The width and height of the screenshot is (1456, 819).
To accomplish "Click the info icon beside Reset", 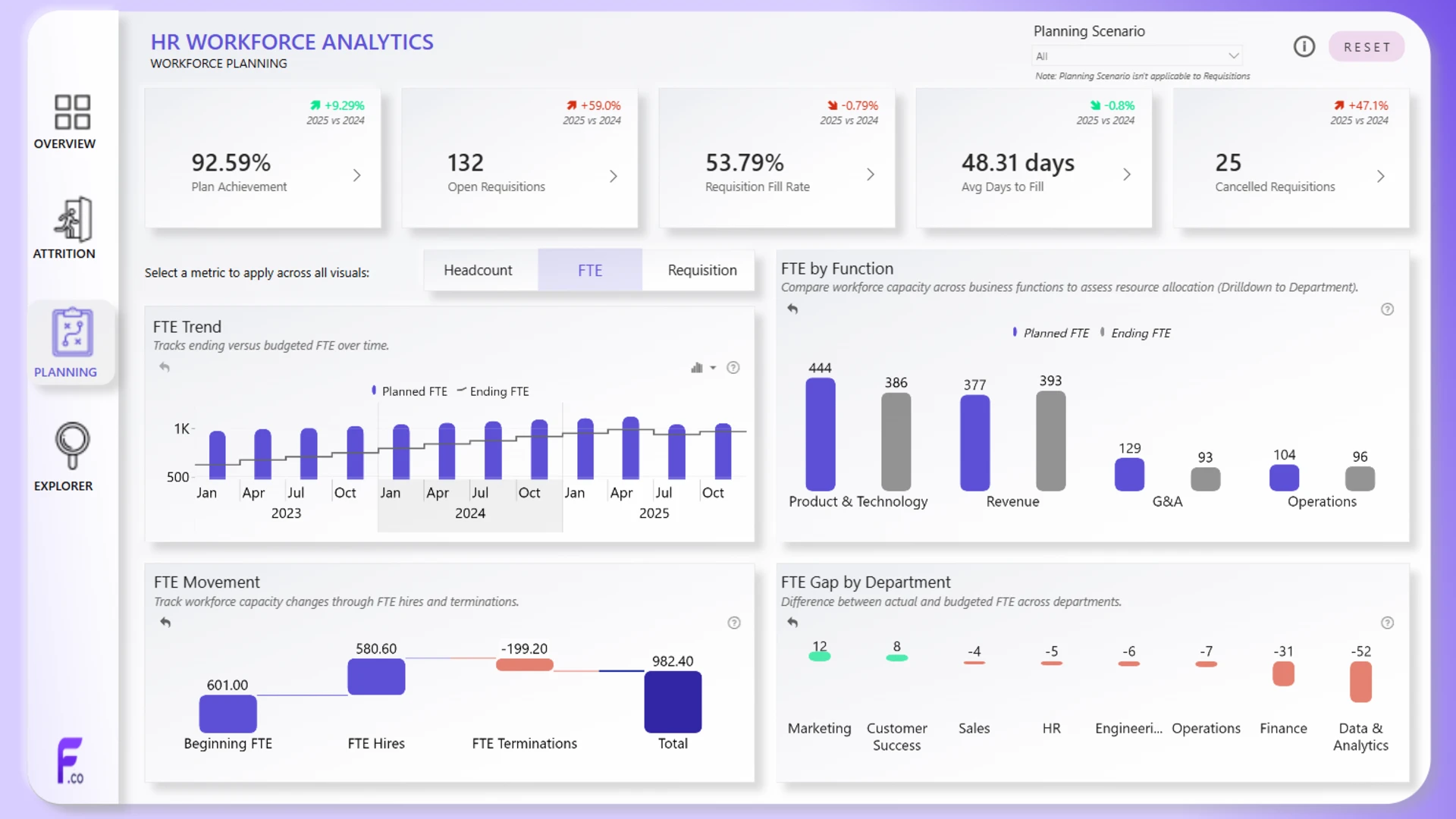I will pos(1304,47).
